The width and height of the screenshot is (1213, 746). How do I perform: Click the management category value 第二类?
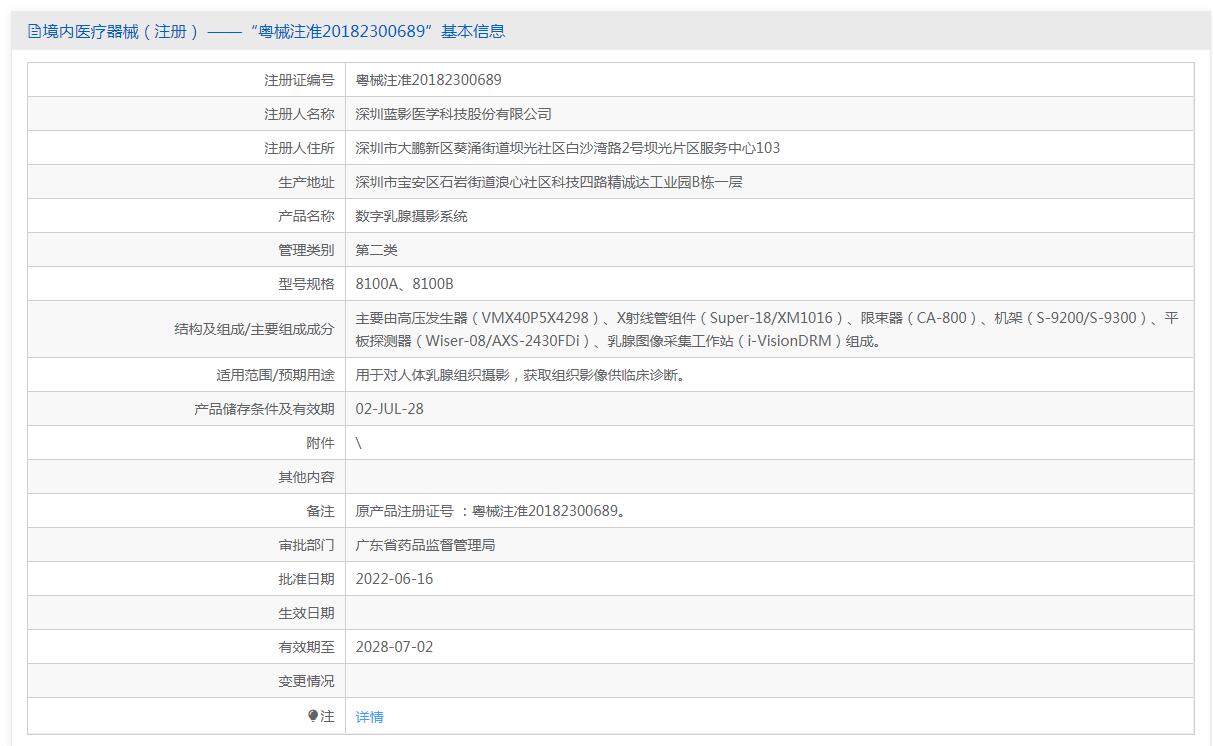376,250
